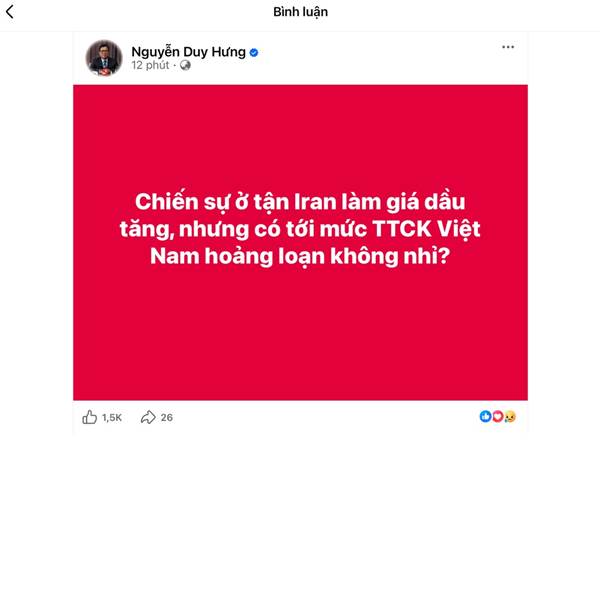Open Nguyễn Duy Hưng's profile picture

[104, 58]
